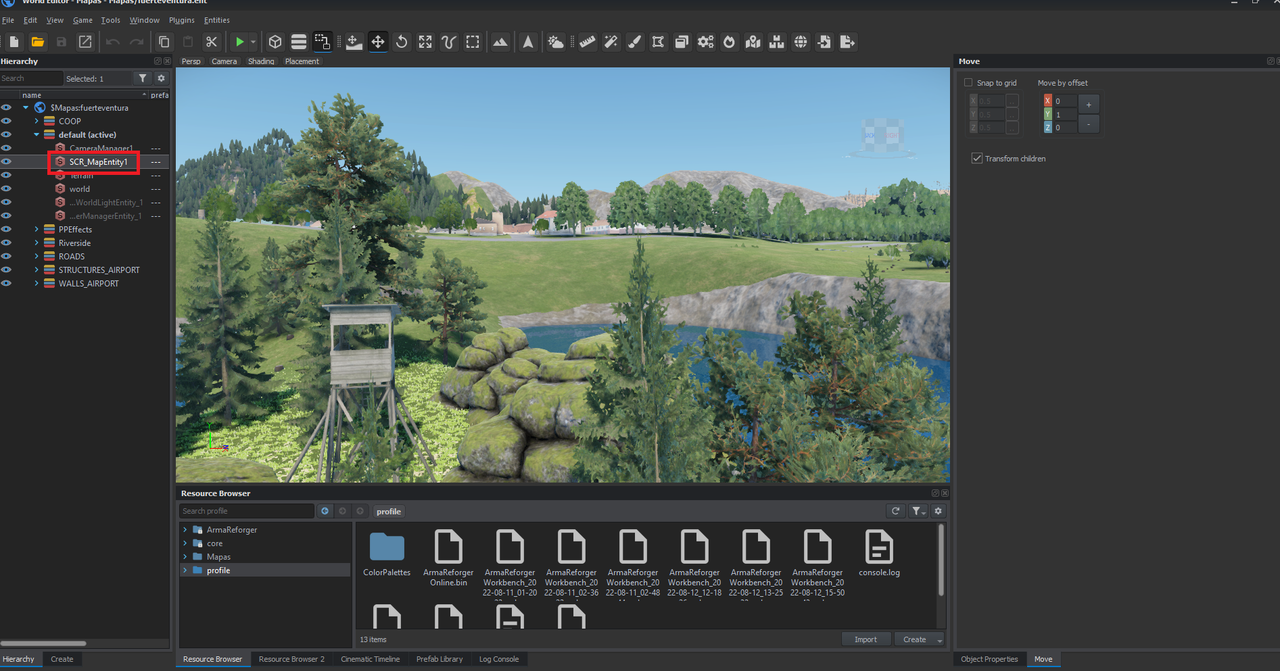The image size is (1280, 671).
Task: Select the vector/spline tool icon
Action: 449,42
